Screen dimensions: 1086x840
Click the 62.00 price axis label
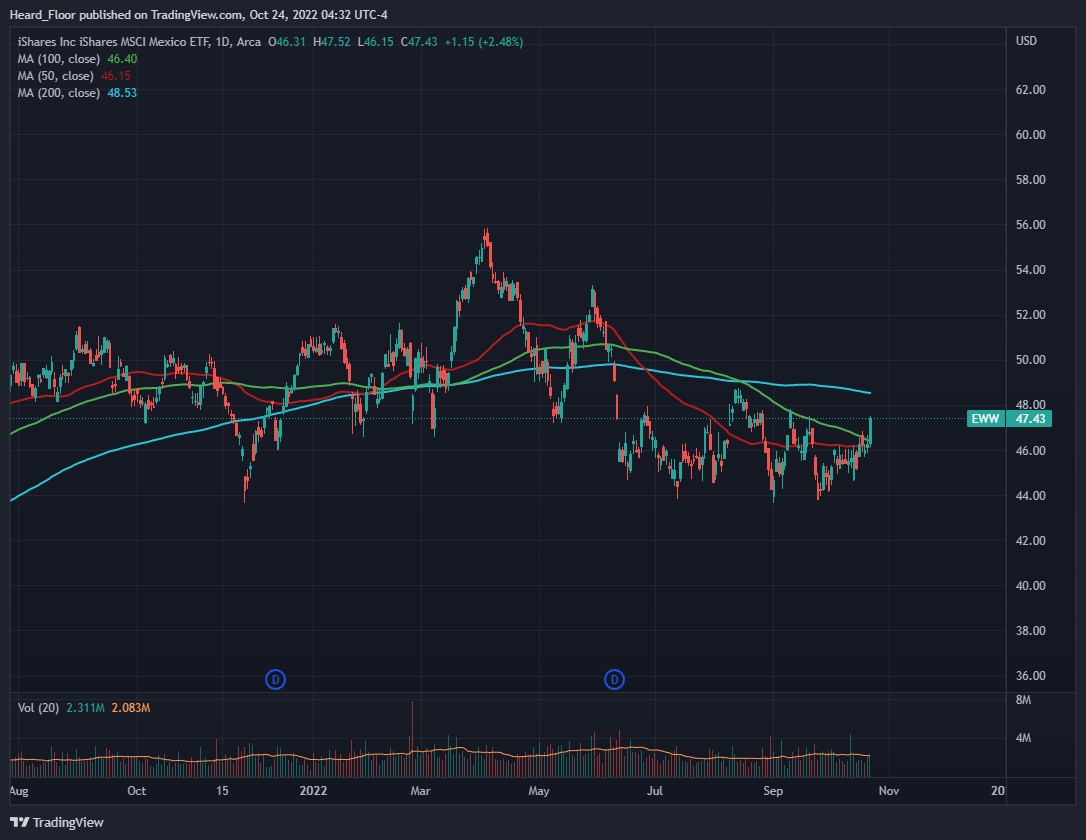[x=1030, y=89]
